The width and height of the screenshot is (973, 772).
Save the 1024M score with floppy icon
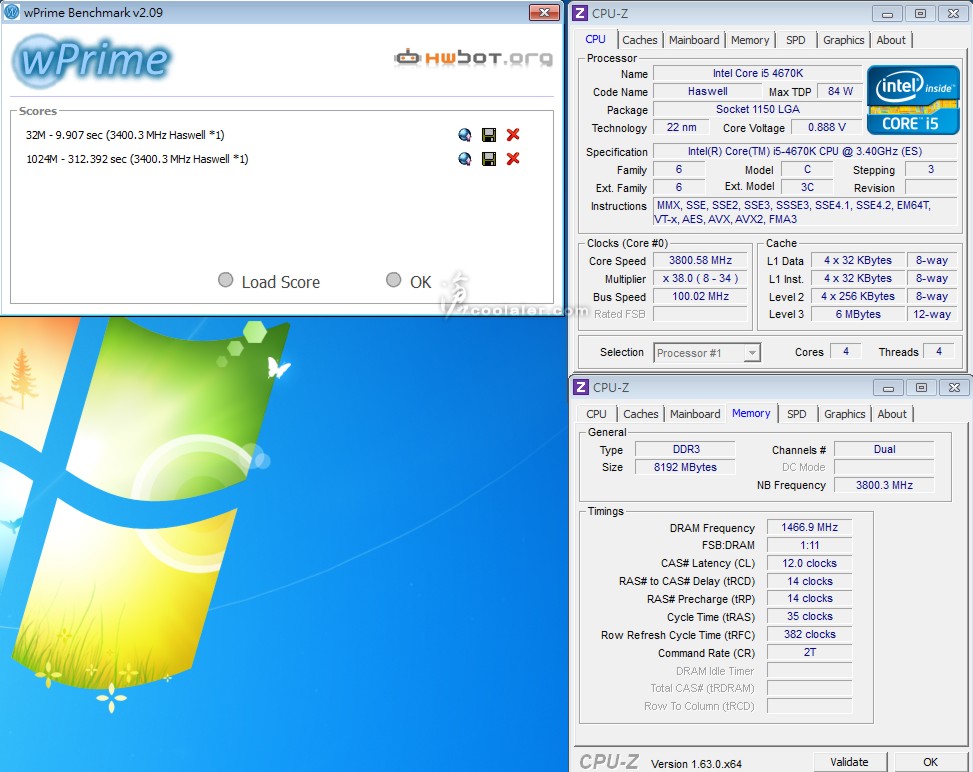[x=489, y=159]
